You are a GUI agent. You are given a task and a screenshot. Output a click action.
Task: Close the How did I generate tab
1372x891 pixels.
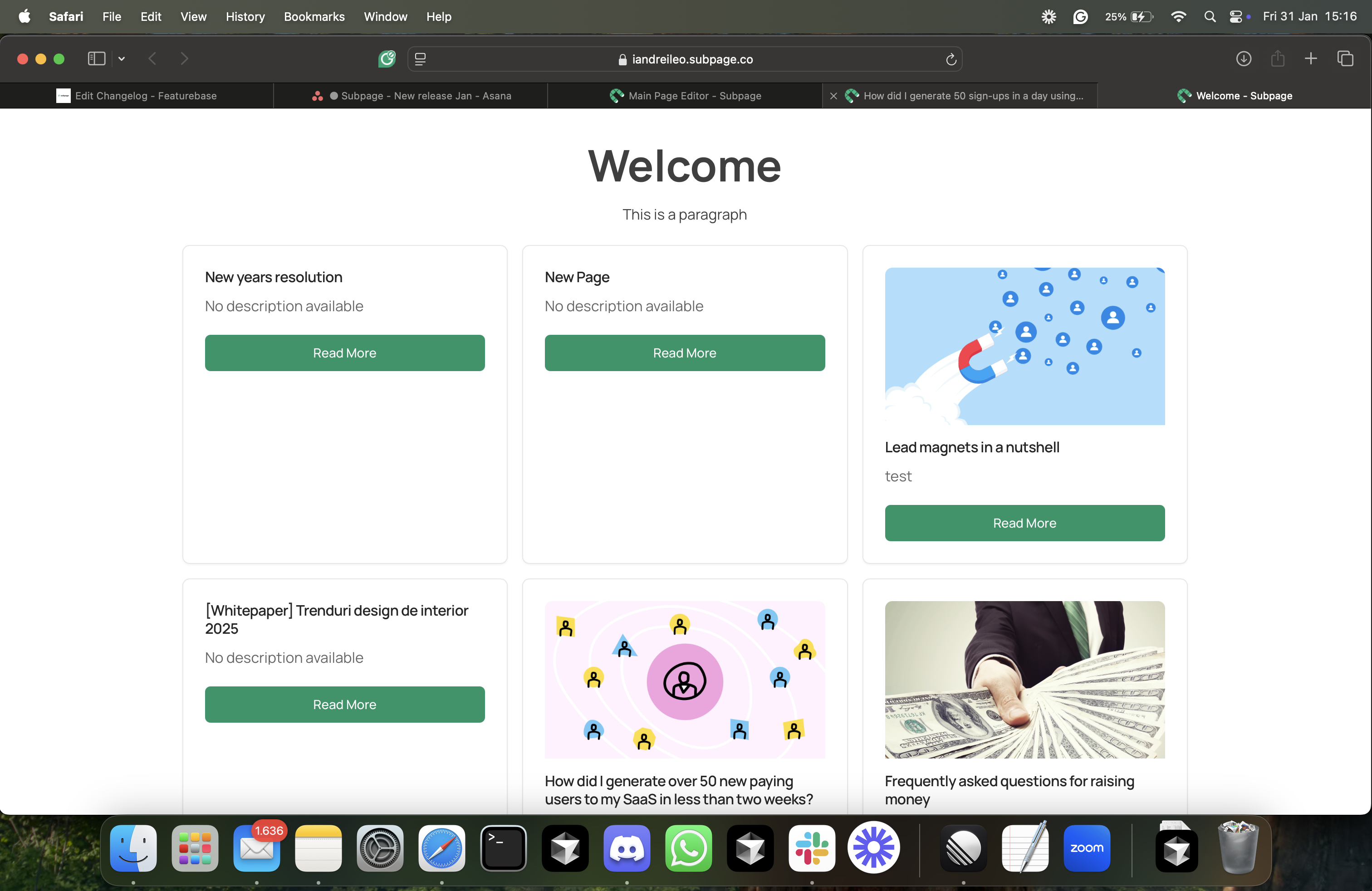click(x=833, y=96)
